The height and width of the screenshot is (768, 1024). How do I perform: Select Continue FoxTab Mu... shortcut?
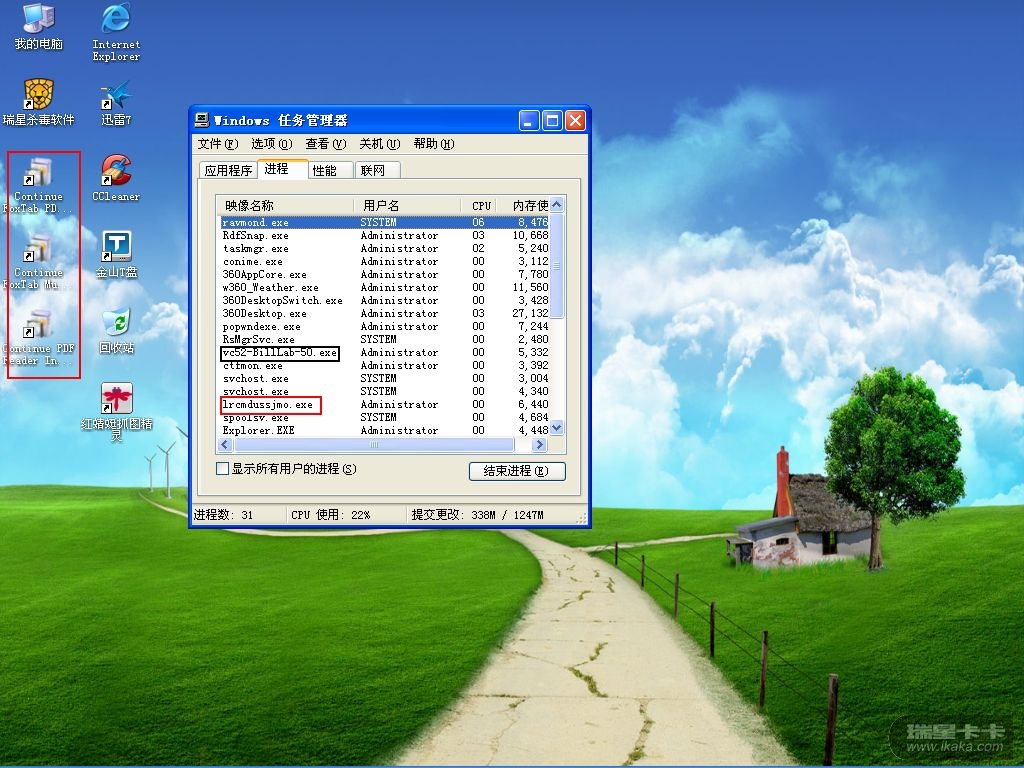[39, 261]
